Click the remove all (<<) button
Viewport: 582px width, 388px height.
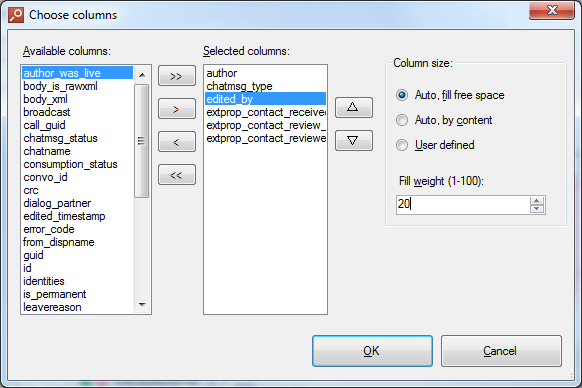tap(177, 175)
